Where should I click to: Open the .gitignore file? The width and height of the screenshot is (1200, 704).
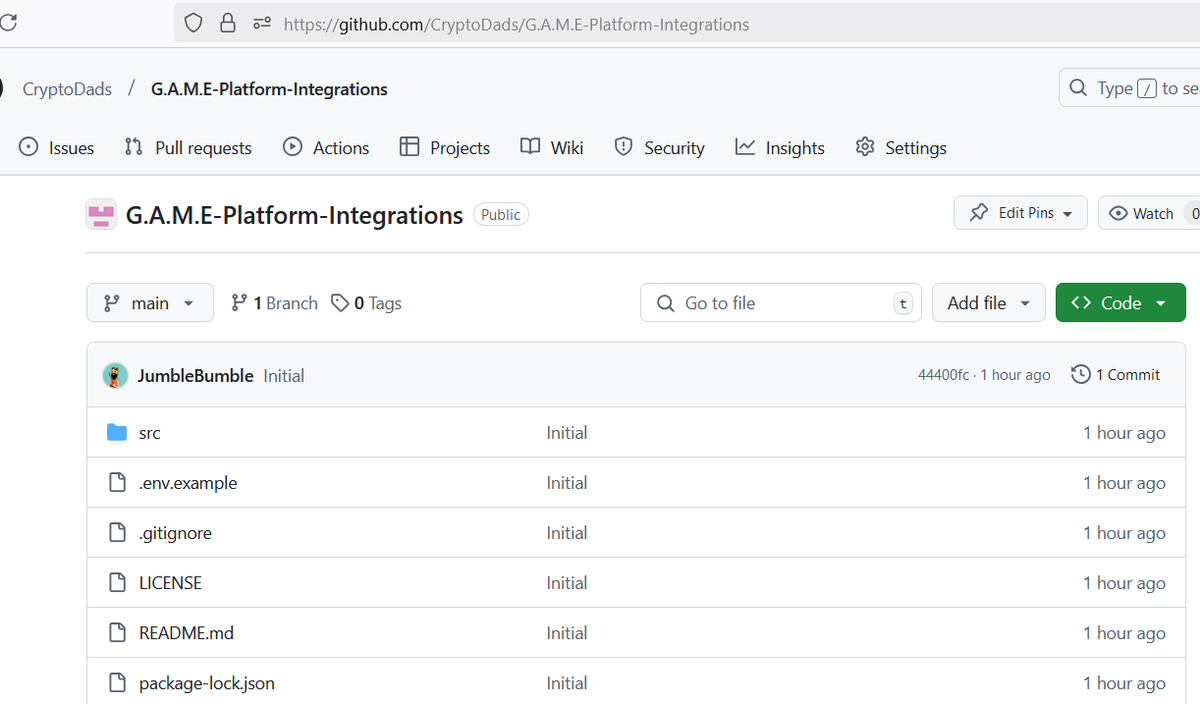tap(175, 533)
